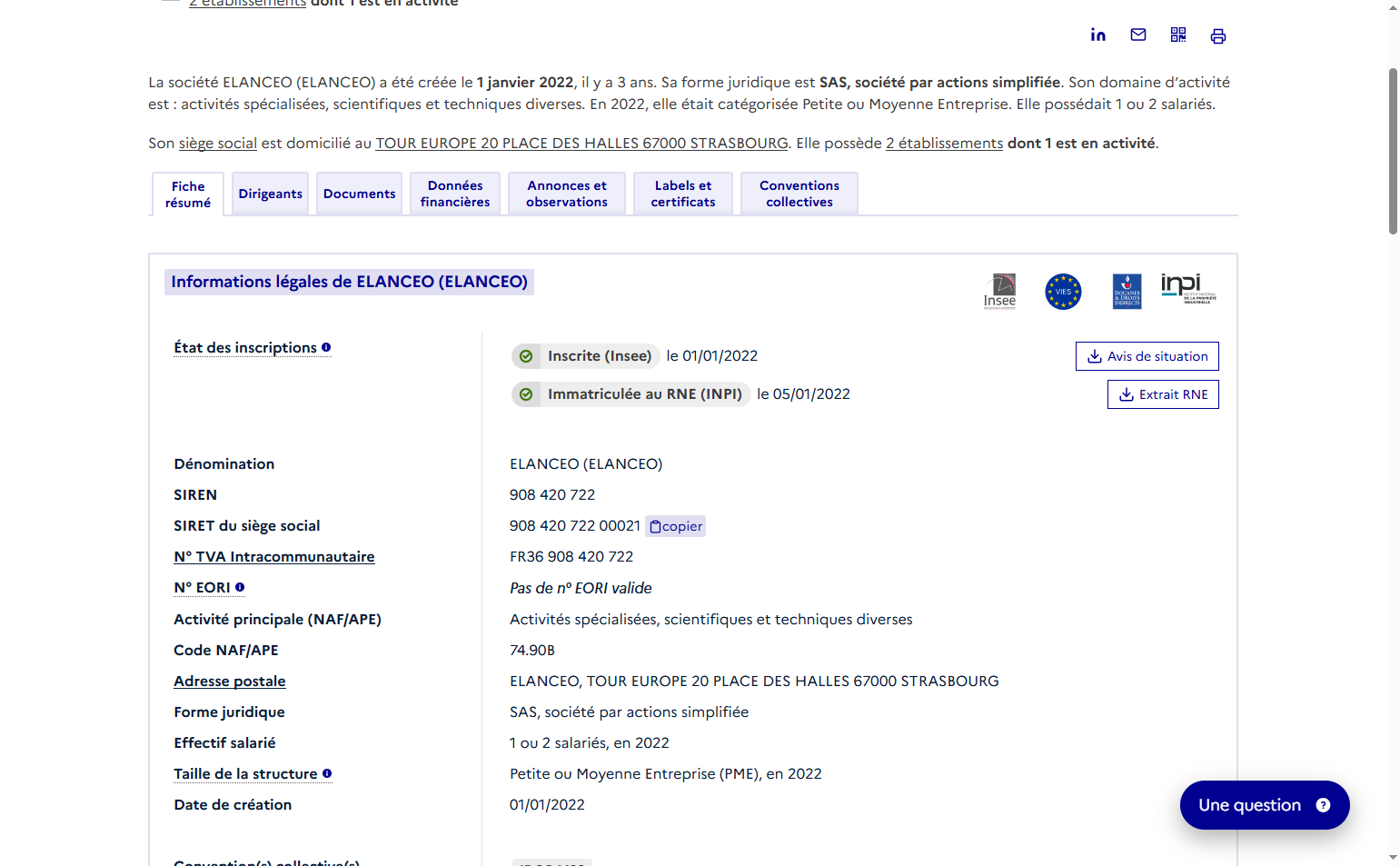This screenshot has height=866, width=1400.
Task: Follow the 2 établissements link in paragraph
Action: (944, 143)
